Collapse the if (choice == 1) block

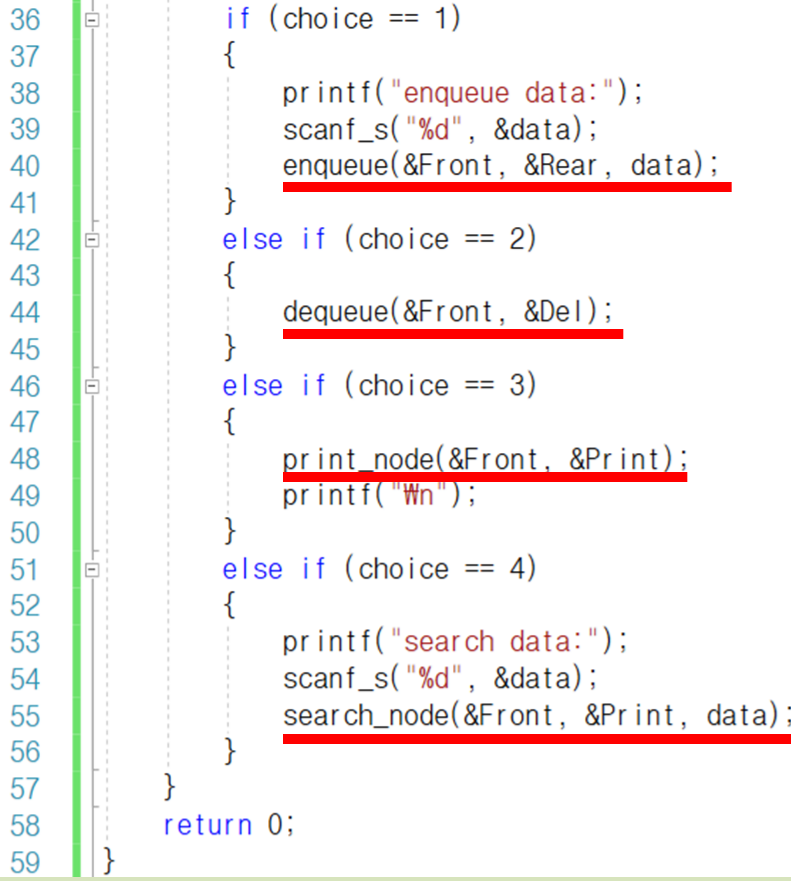92,20
